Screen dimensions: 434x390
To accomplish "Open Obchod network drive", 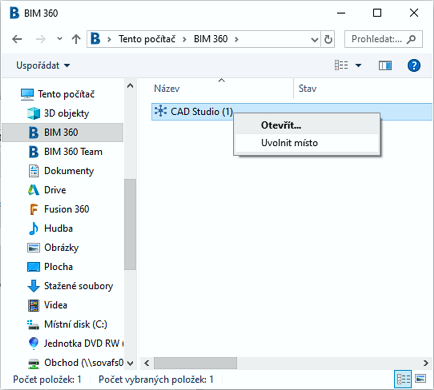I will coord(75,363).
